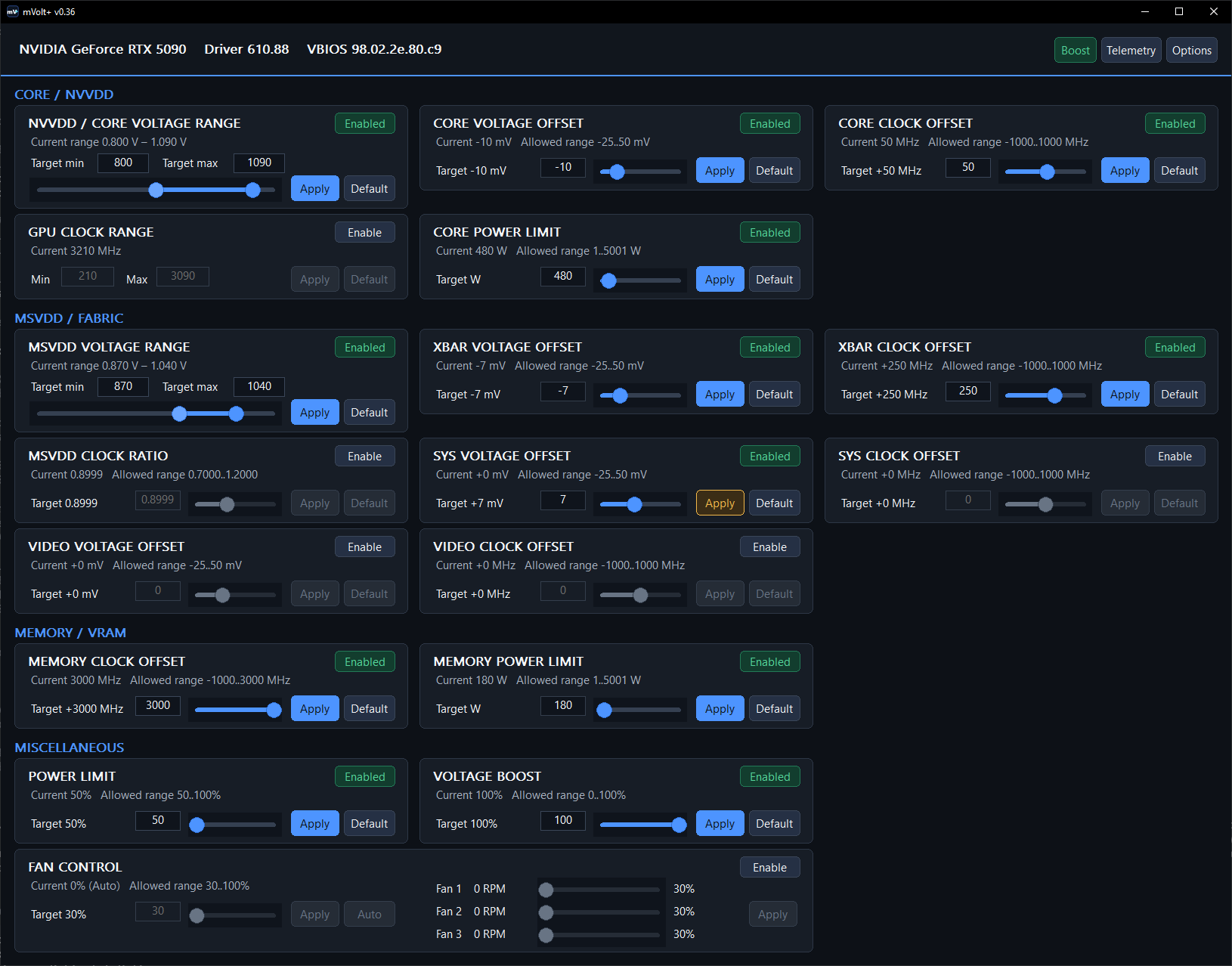Click the MSVDD range slider max handle
The width and height of the screenshot is (1232, 966).
click(x=237, y=413)
